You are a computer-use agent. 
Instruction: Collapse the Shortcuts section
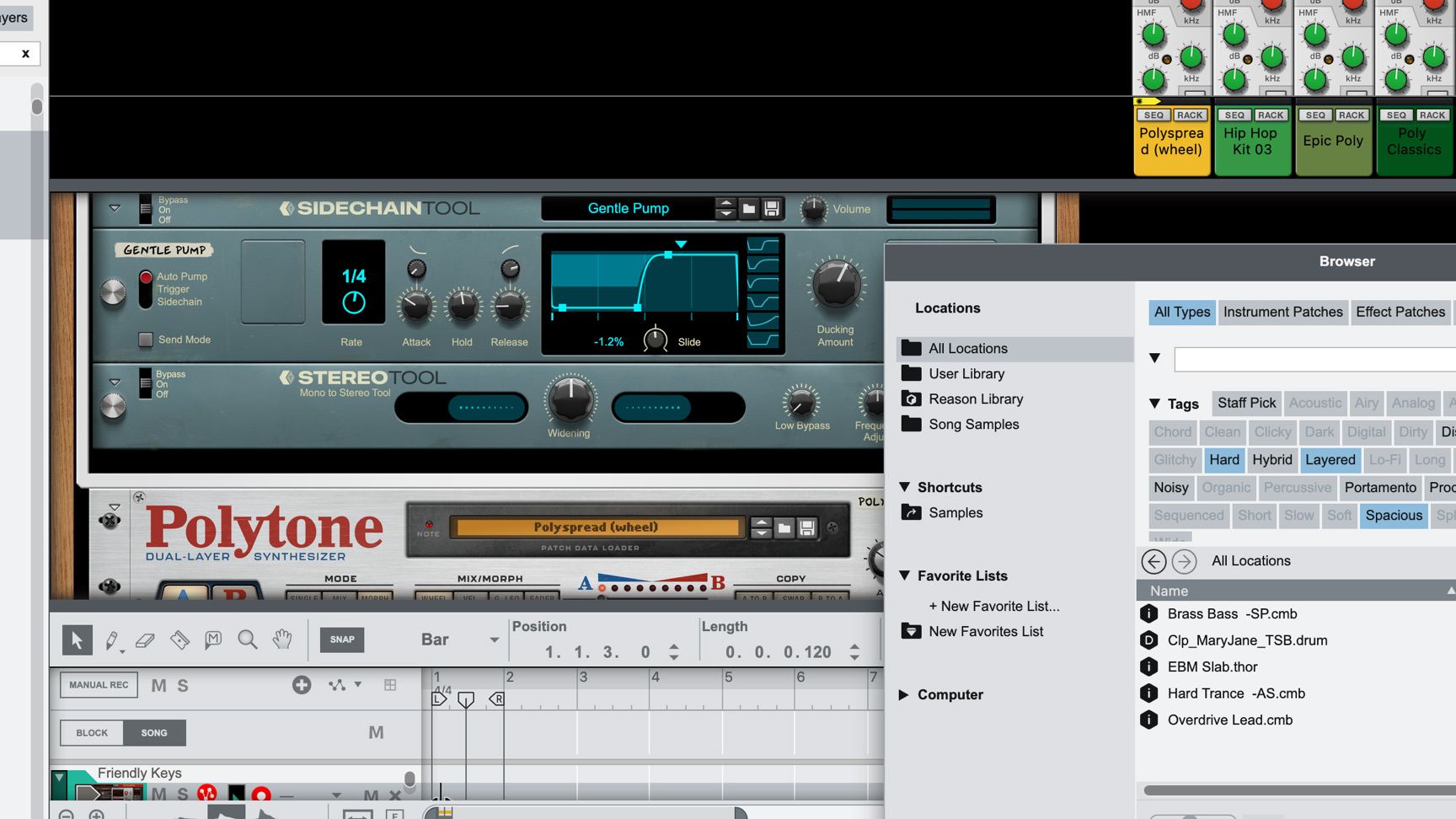(904, 487)
